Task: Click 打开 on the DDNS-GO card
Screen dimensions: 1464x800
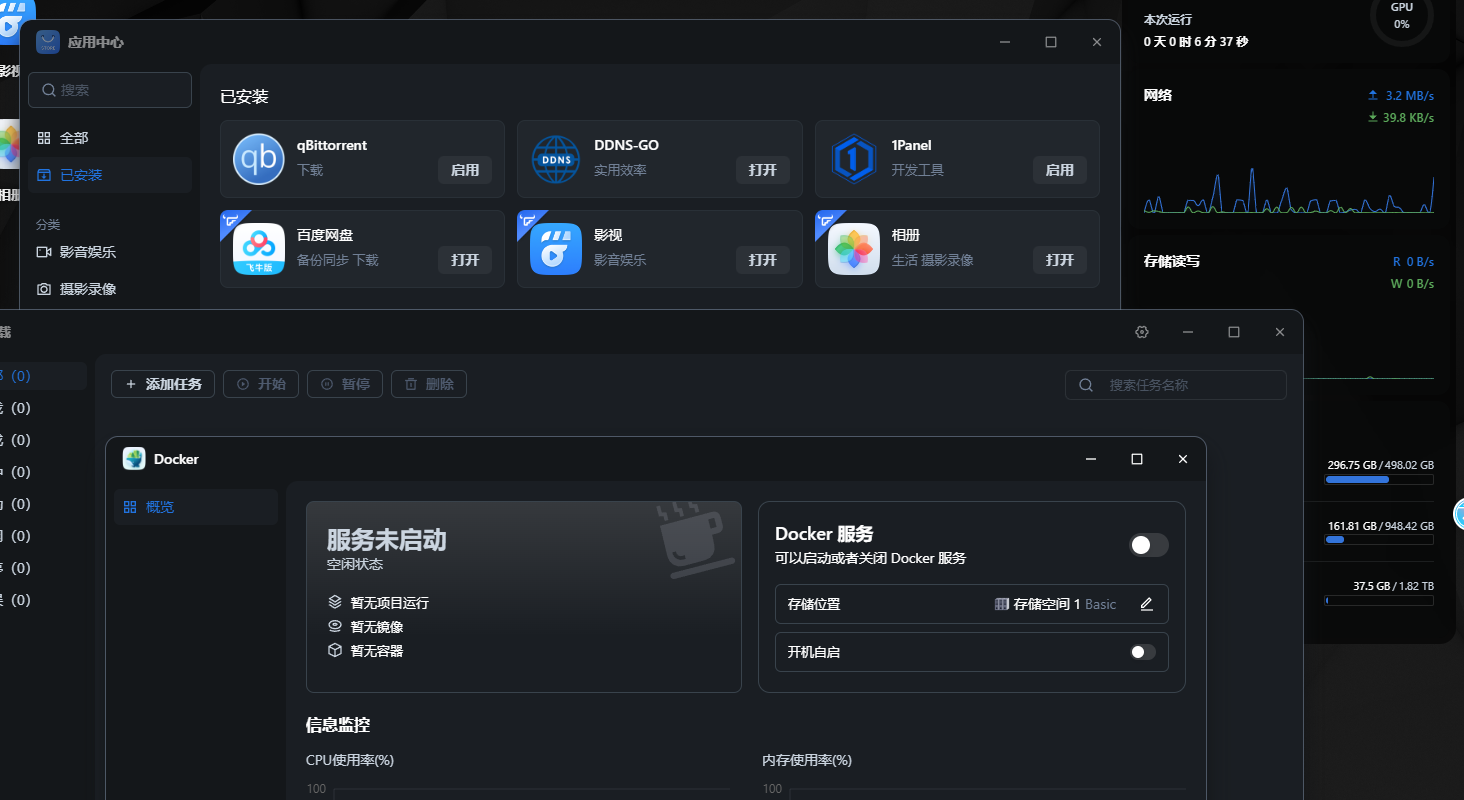Action: tap(763, 170)
